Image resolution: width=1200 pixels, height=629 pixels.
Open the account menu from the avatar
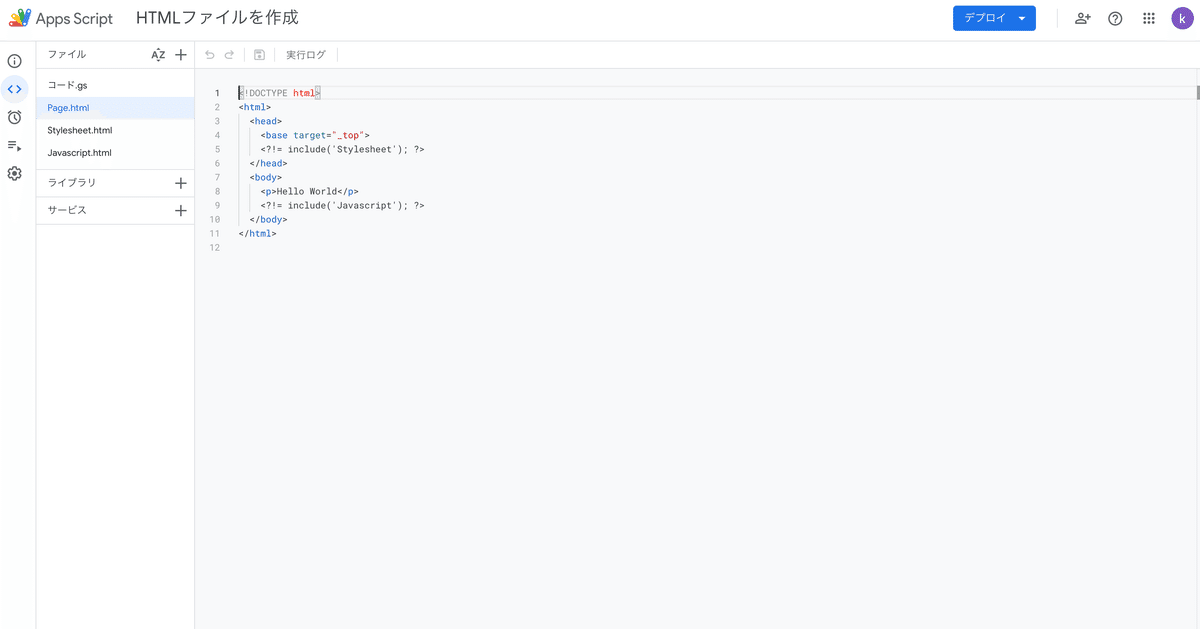(x=1182, y=18)
